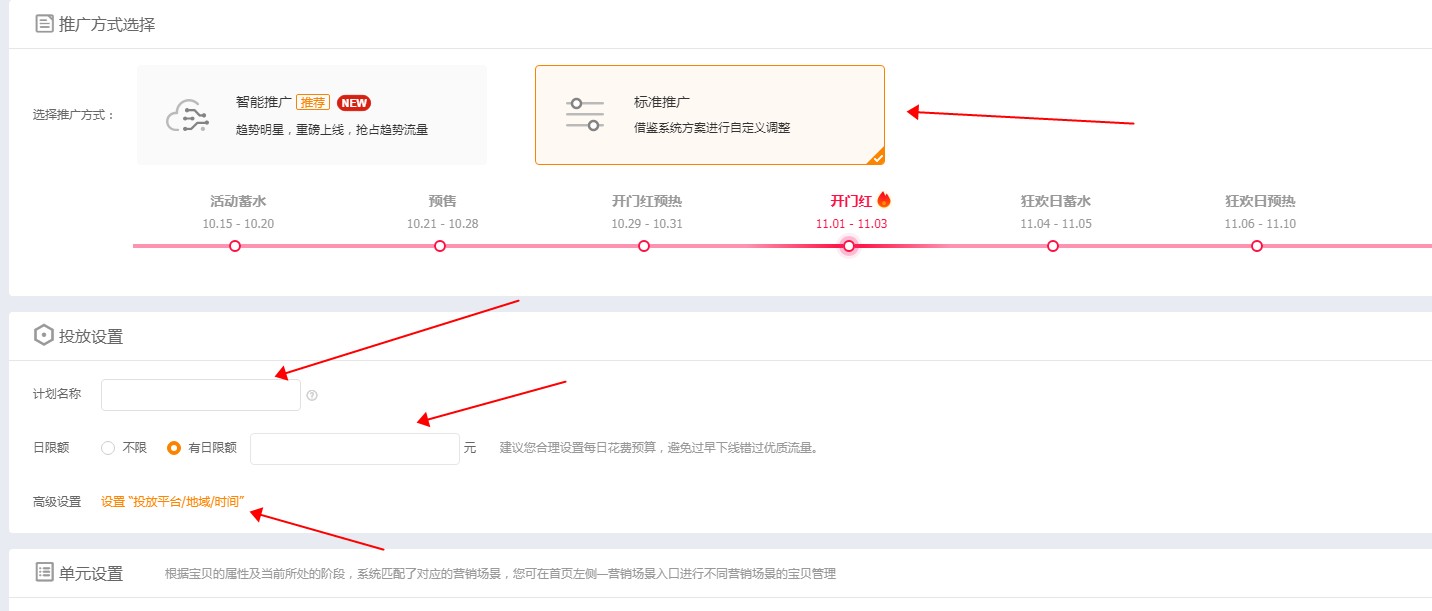
Task: Select the 标准推广 promotion card
Action: coord(710,113)
